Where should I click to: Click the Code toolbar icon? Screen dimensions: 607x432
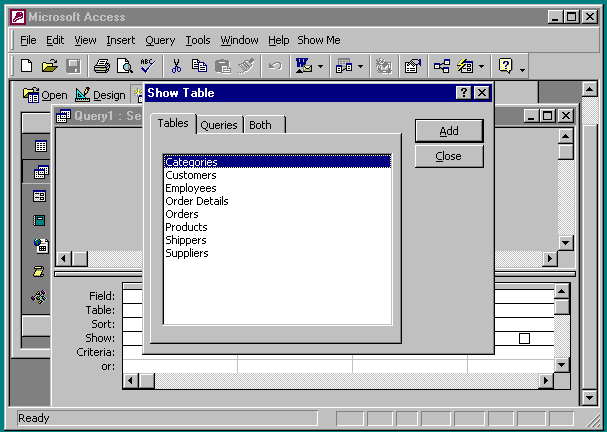[x=384, y=67]
